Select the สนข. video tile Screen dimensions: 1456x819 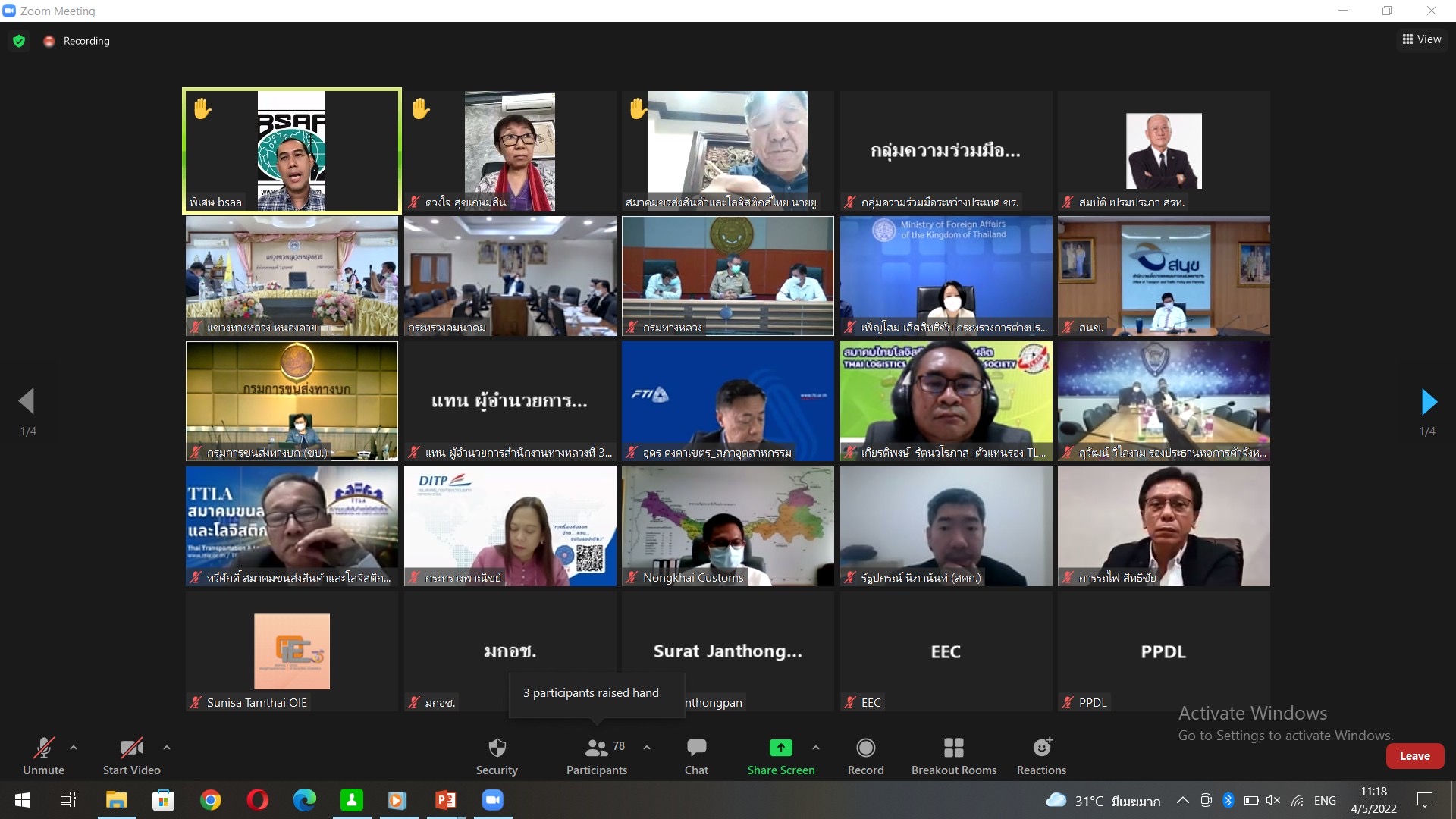pyautogui.click(x=1164, y=276)
